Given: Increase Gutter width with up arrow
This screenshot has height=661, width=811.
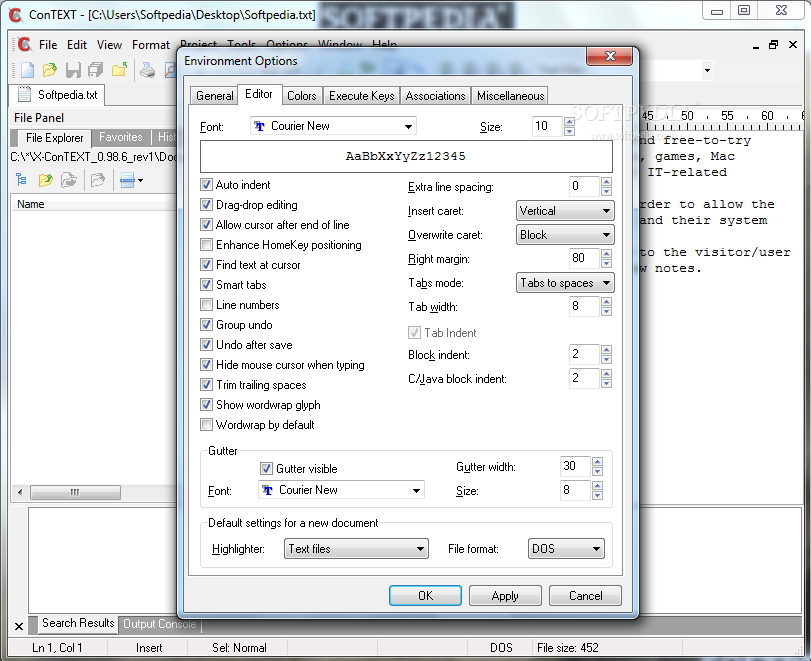Looking at the screenshot, I should (597, 462).
